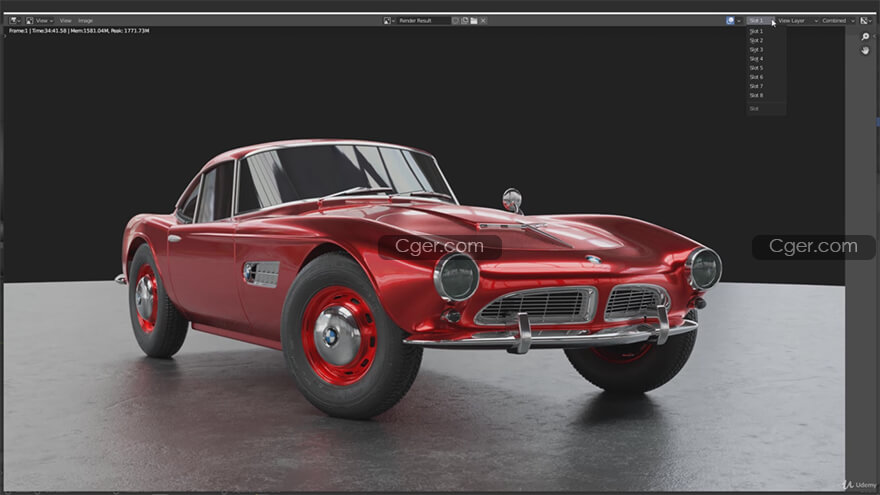Choose Slot 3 from the list

tap(766, 49)
